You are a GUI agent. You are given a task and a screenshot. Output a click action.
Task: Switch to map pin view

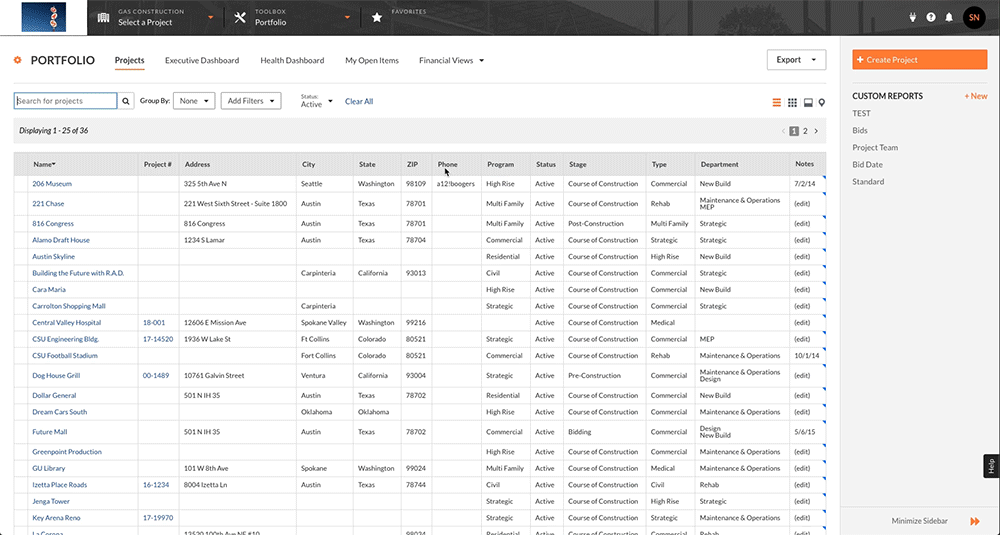[x=822, y=102]
